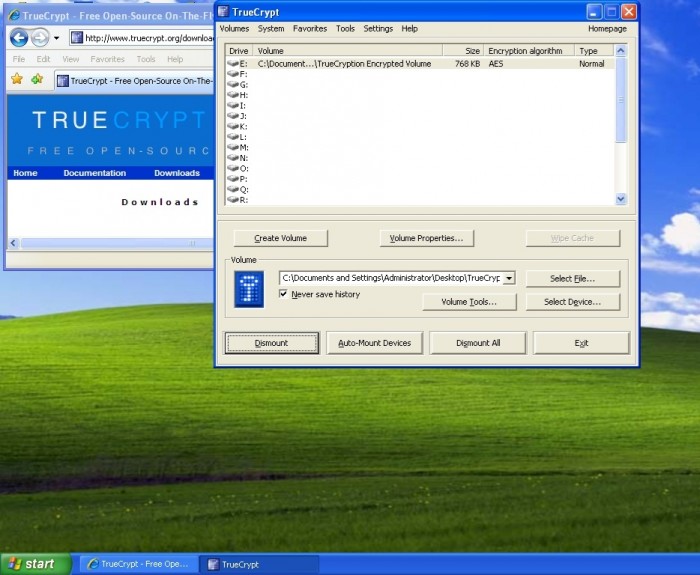Select the E: drive icon in list
This screenshot has height=575, width=700.
tap(235, 64)
